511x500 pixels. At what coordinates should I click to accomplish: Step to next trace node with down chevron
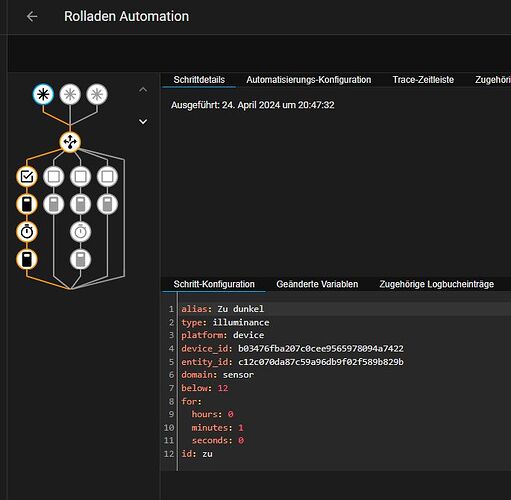(x=143, y=122)
